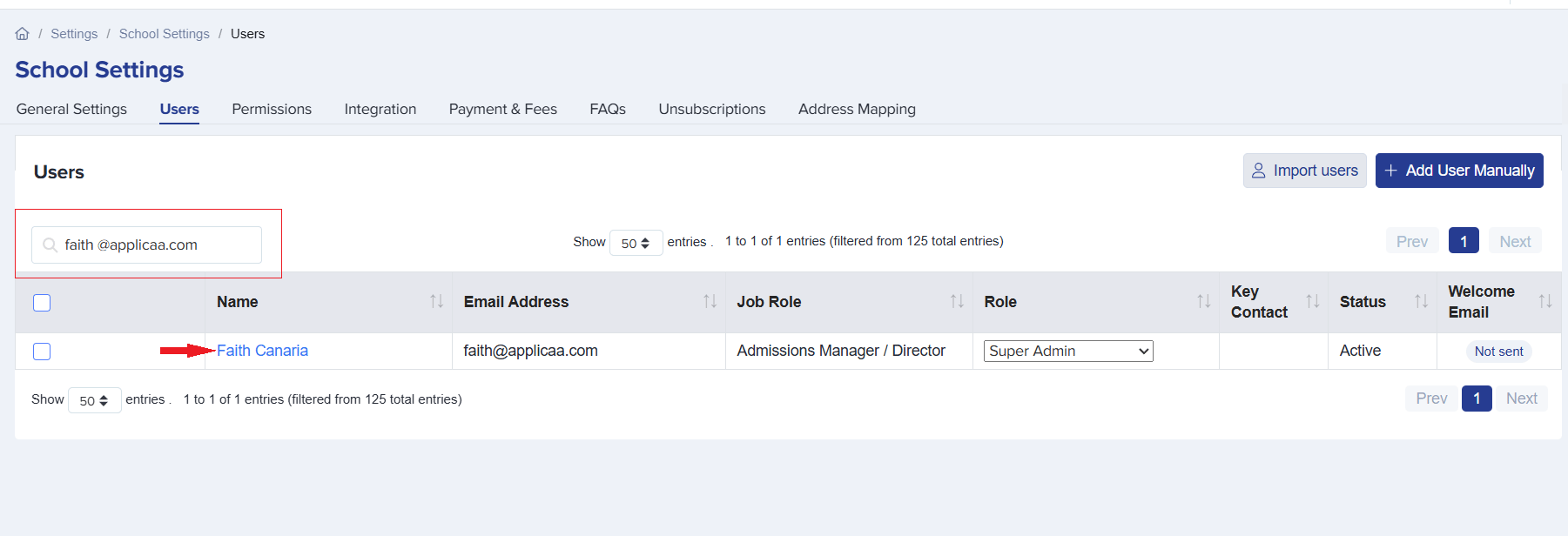Click Add User Manually button
This screenshot has width=1568, height=536.
[1459, 171]
